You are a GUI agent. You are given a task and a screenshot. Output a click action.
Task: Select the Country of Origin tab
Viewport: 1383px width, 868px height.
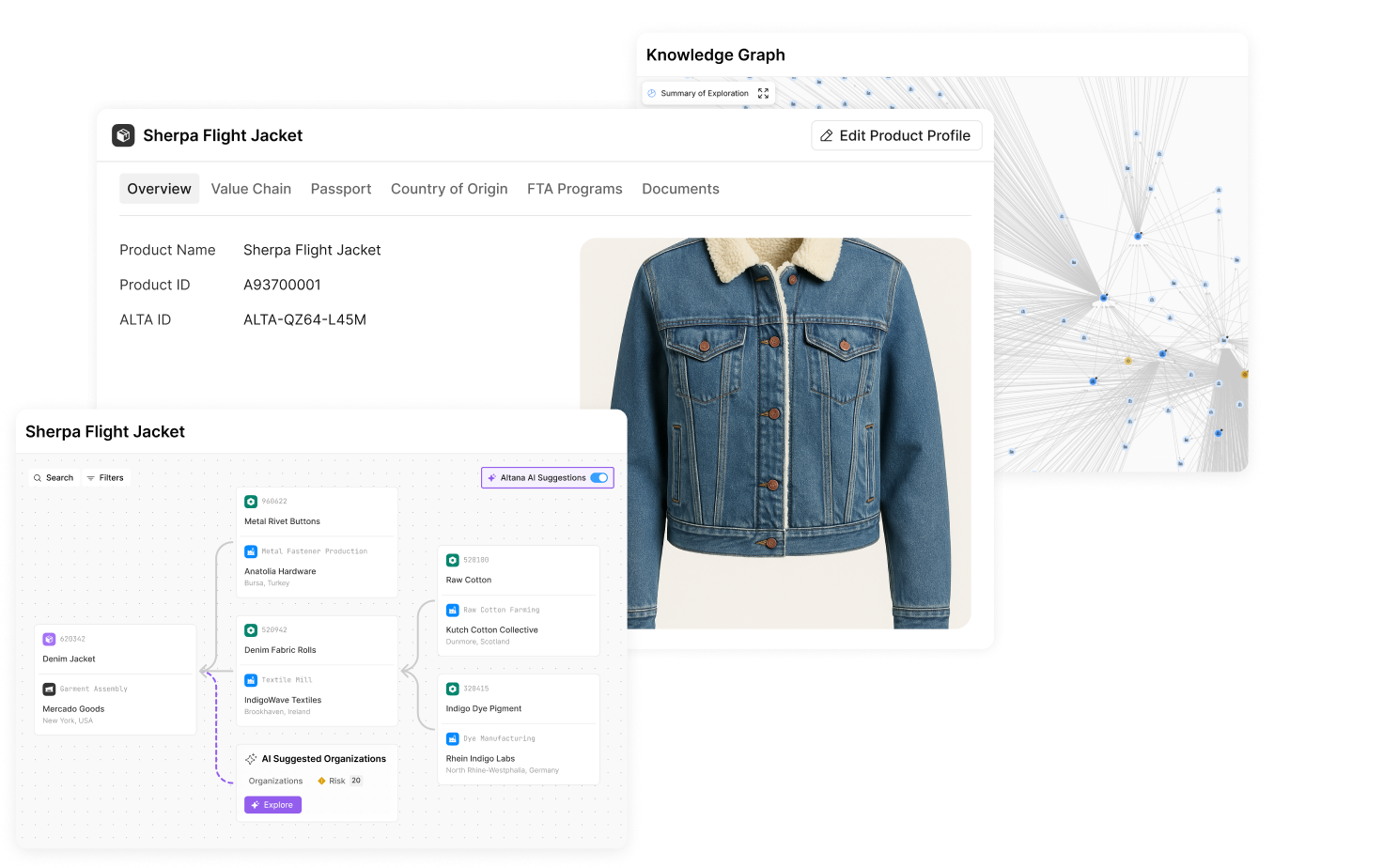pos(449,189)
